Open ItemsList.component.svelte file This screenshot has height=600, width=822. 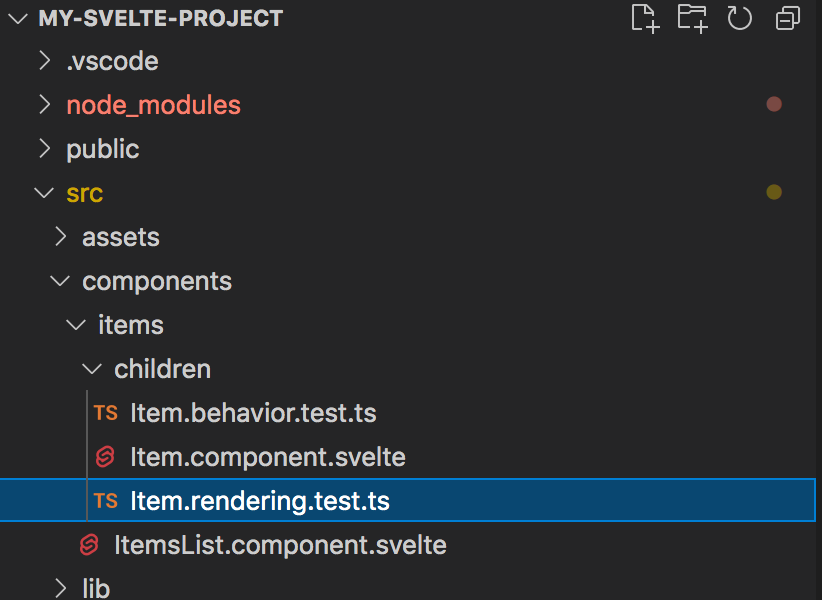280,545
